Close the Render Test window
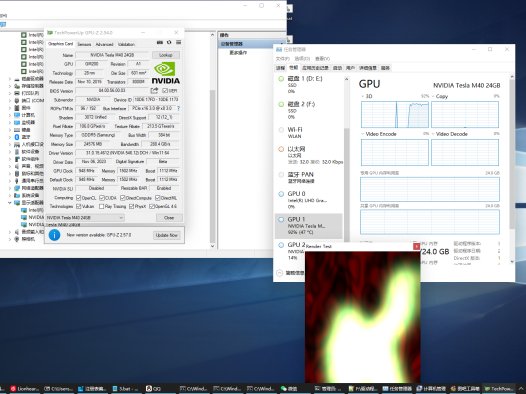The image size is (526, 394). pos(416,247)
